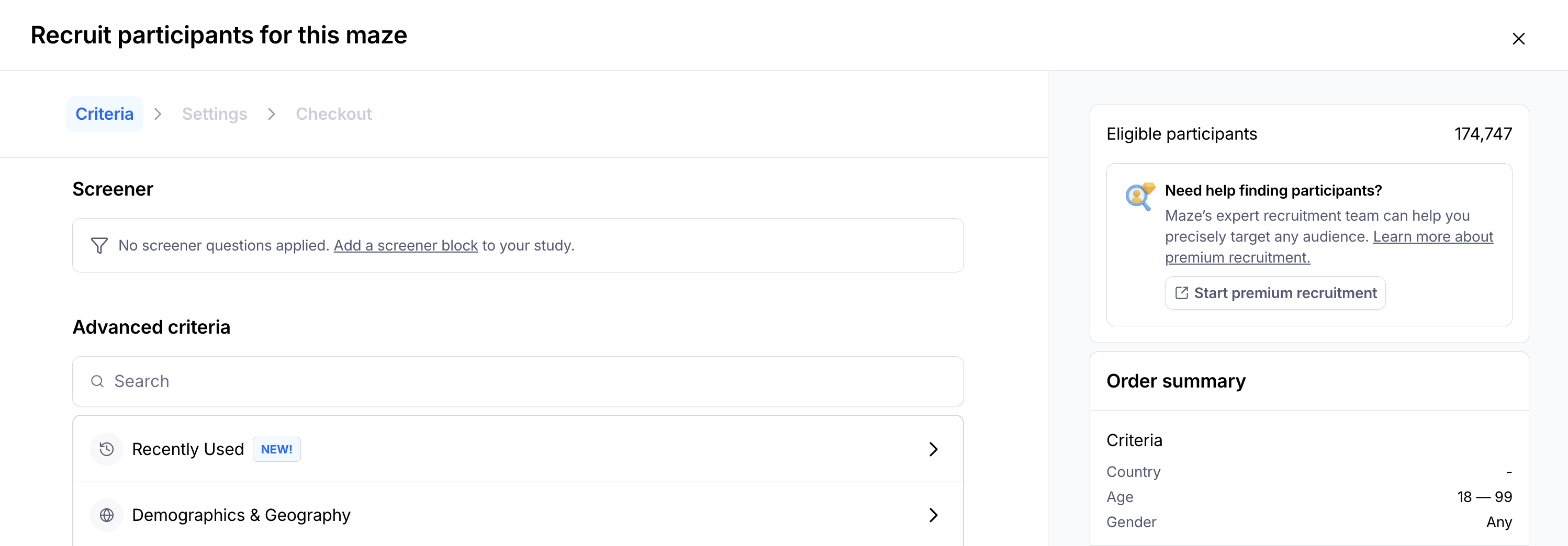1568x546 pixels.
Task: Go to the Settings step
Action: (214, 115)
